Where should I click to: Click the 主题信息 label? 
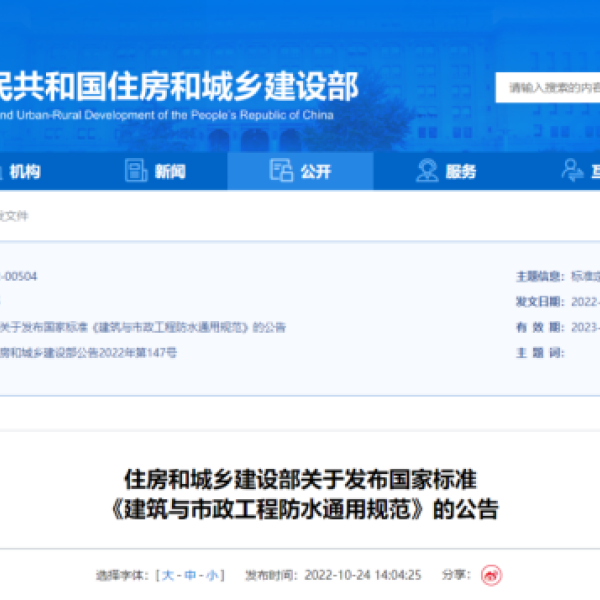tap(540, 276)
